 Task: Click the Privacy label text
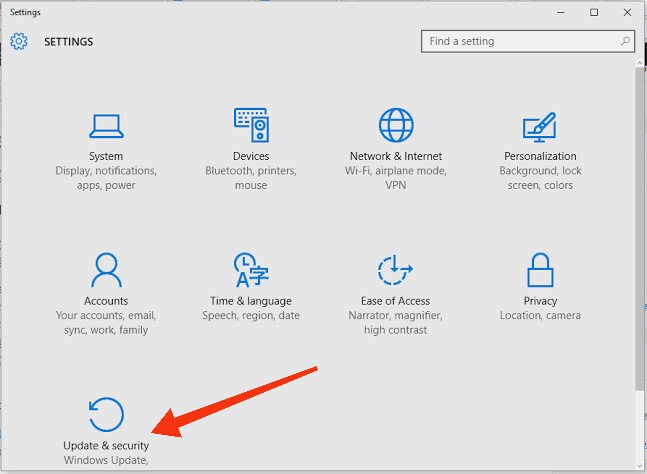coord(540,301)
